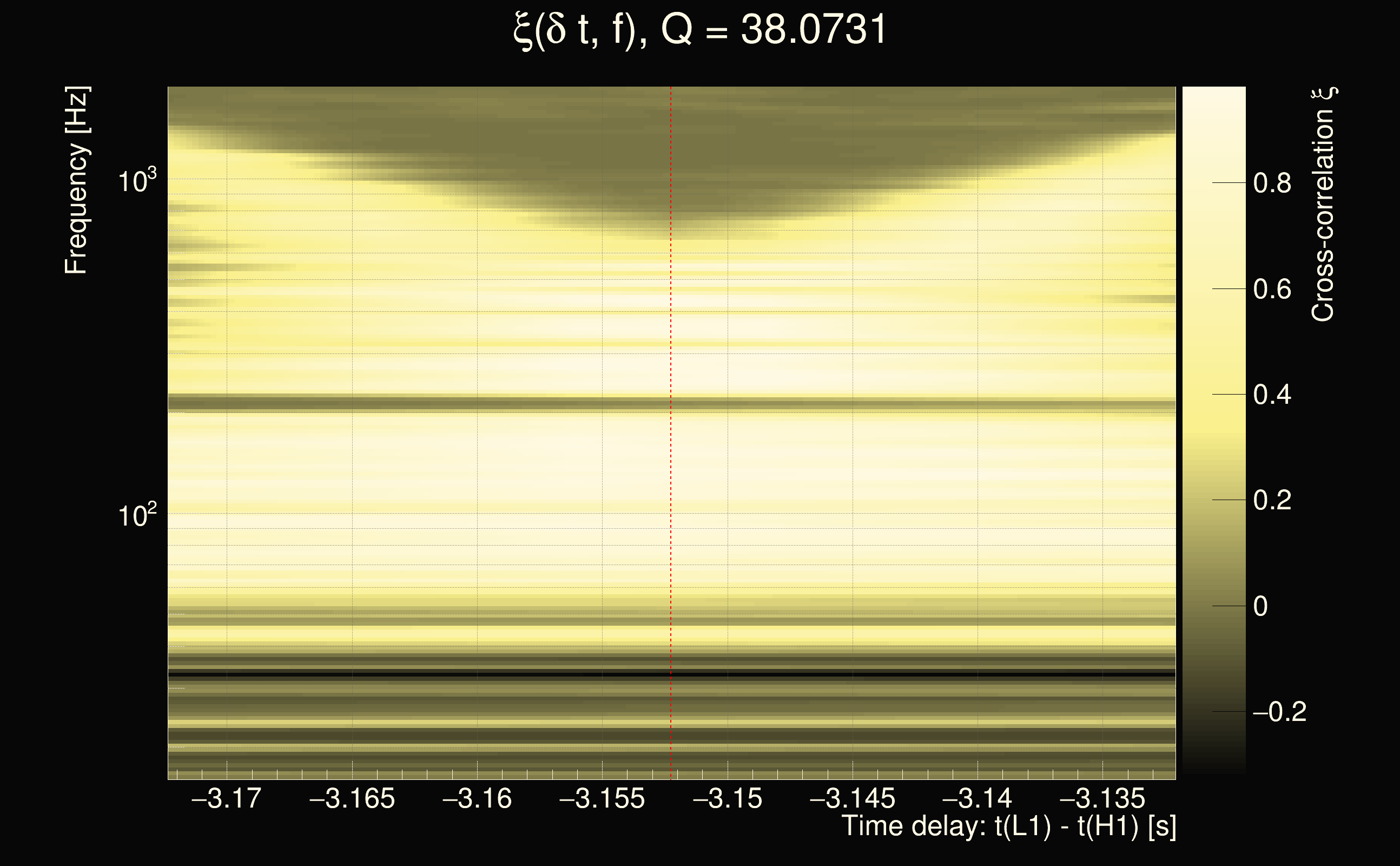This screenshot has height=866, width=1400.
Task: Click the 0 value on the colorbar scale
Action: tap(1260, 606)
